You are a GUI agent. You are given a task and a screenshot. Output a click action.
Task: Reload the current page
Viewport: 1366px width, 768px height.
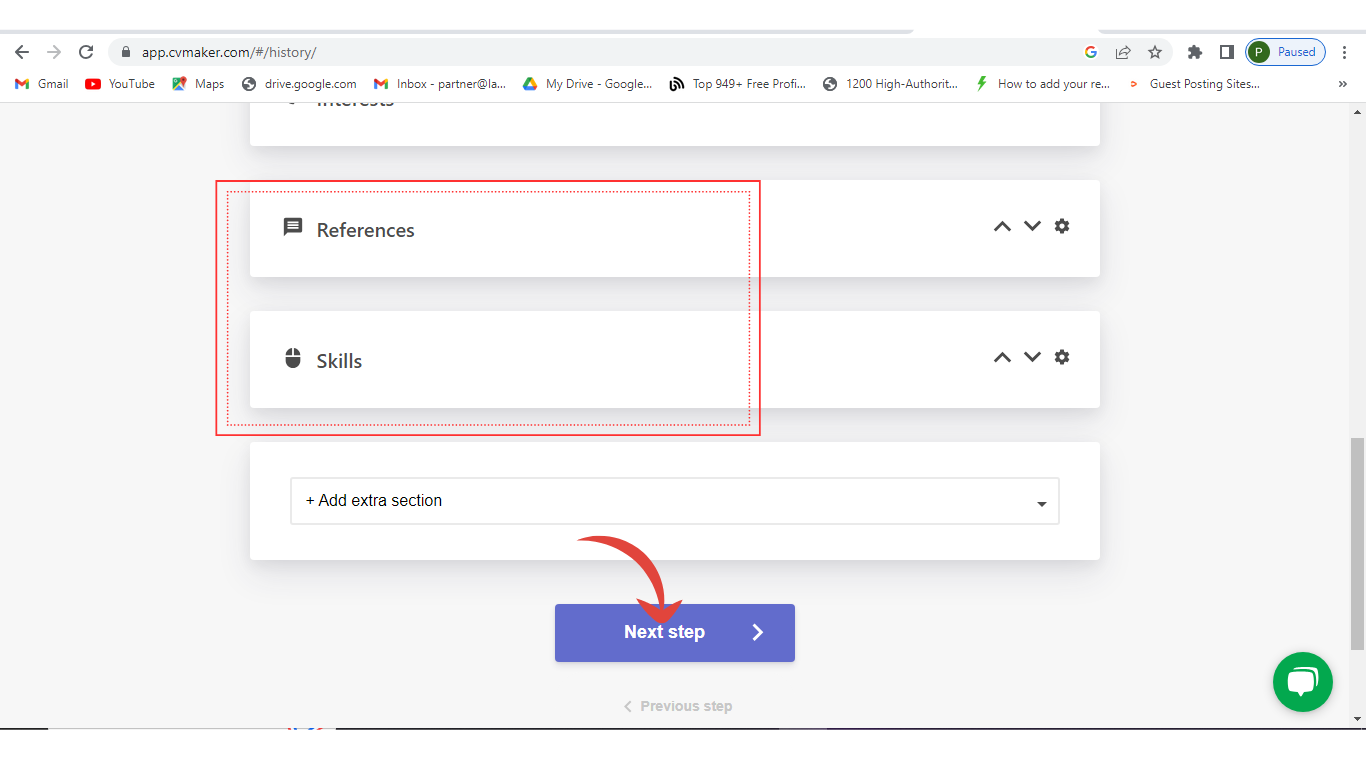[x=86, y=52]
